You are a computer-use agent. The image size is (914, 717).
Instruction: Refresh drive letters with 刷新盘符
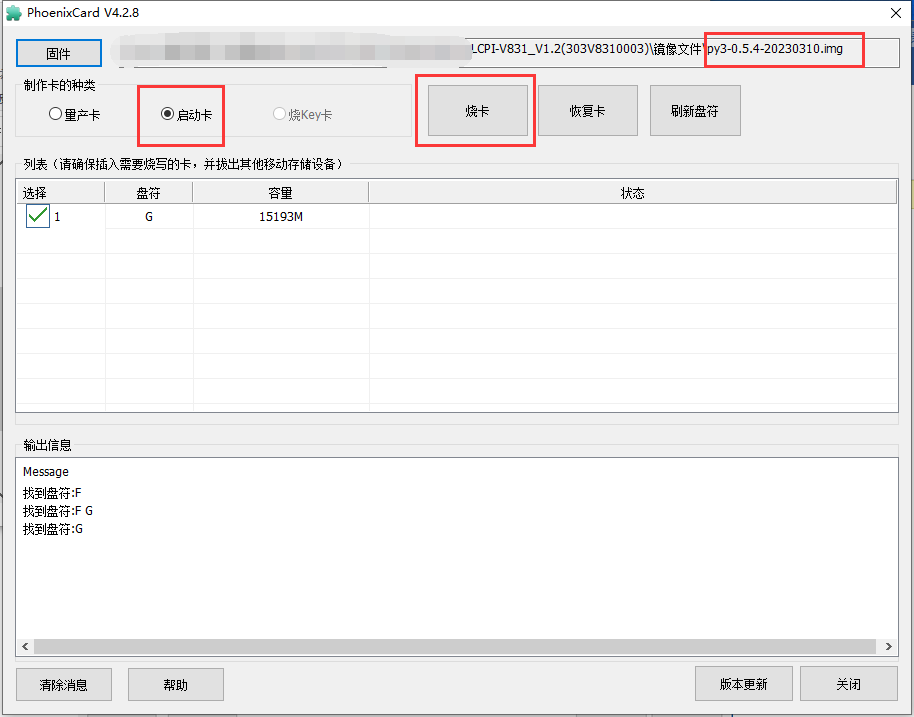click(x=695, y=111)
